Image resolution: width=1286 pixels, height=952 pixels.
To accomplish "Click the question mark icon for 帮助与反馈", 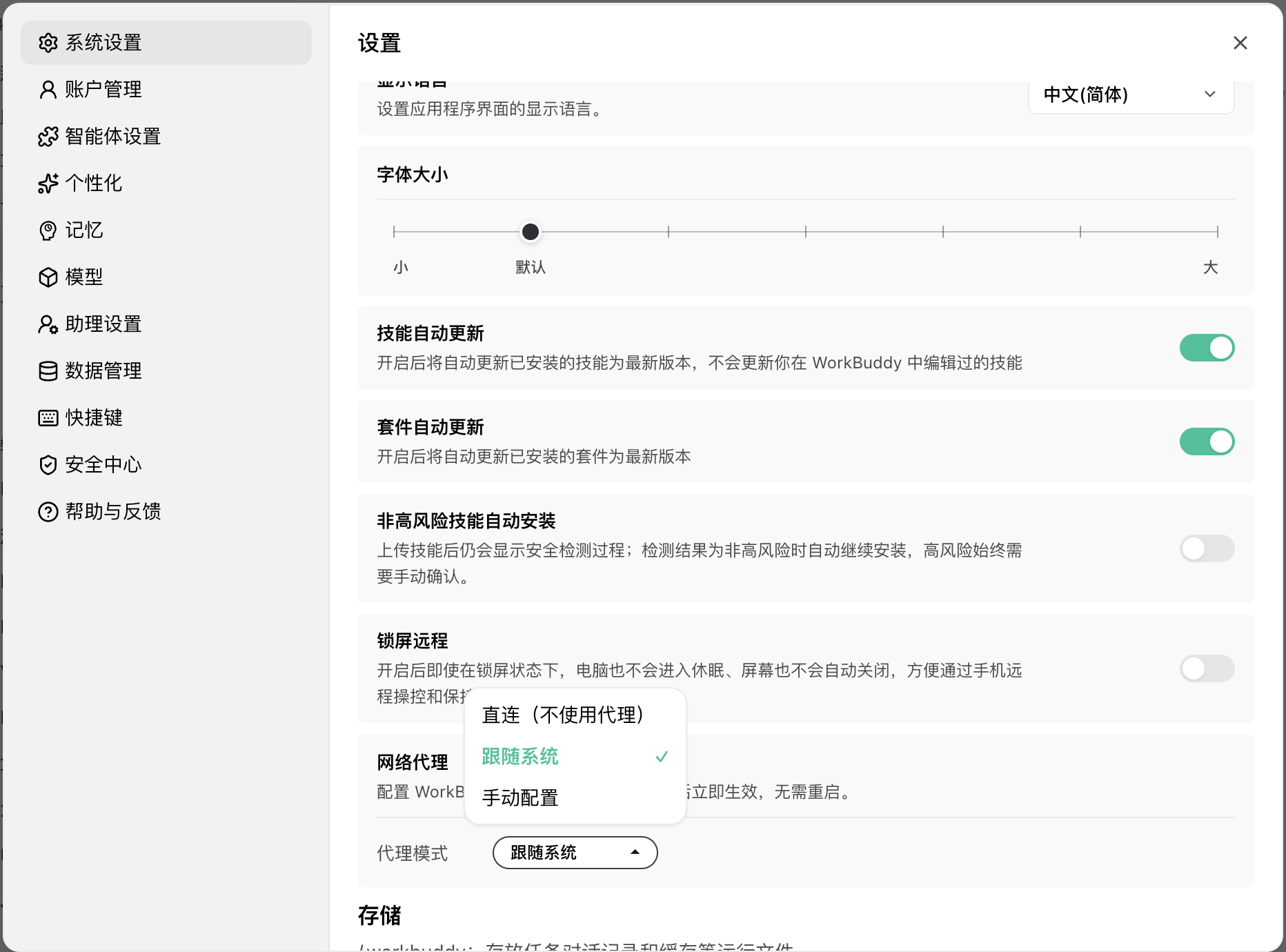I will click(x=48, y=512).
